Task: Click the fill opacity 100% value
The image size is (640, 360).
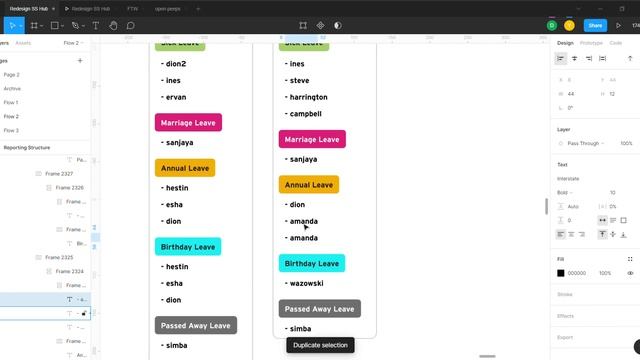Action: click(x=605, y=273)
